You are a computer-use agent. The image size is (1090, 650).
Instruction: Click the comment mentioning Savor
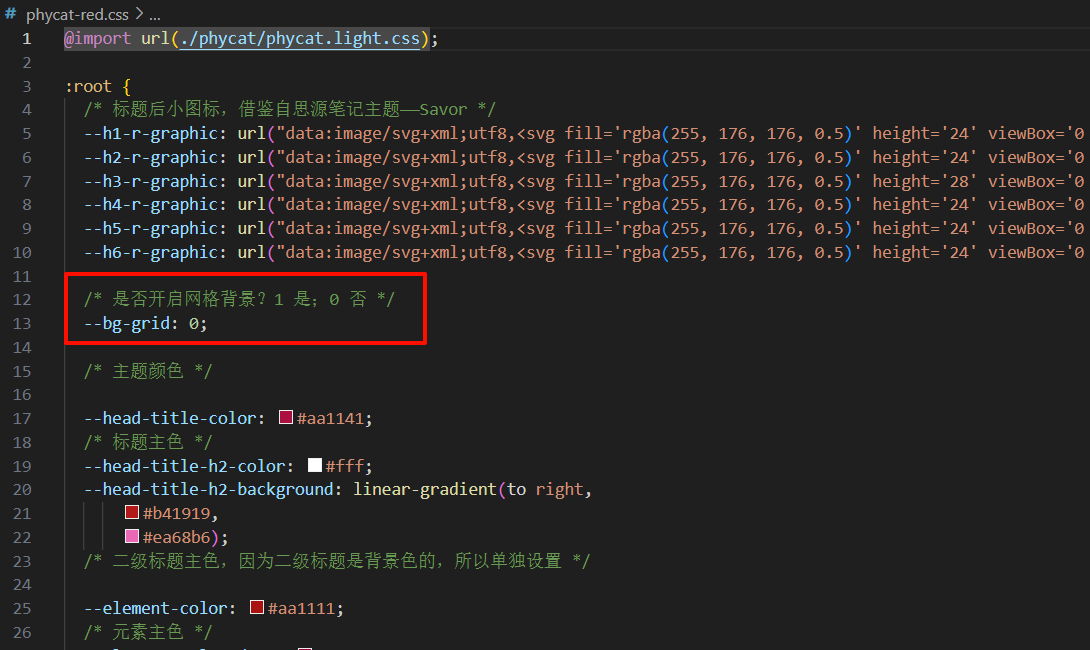(290, 110)
